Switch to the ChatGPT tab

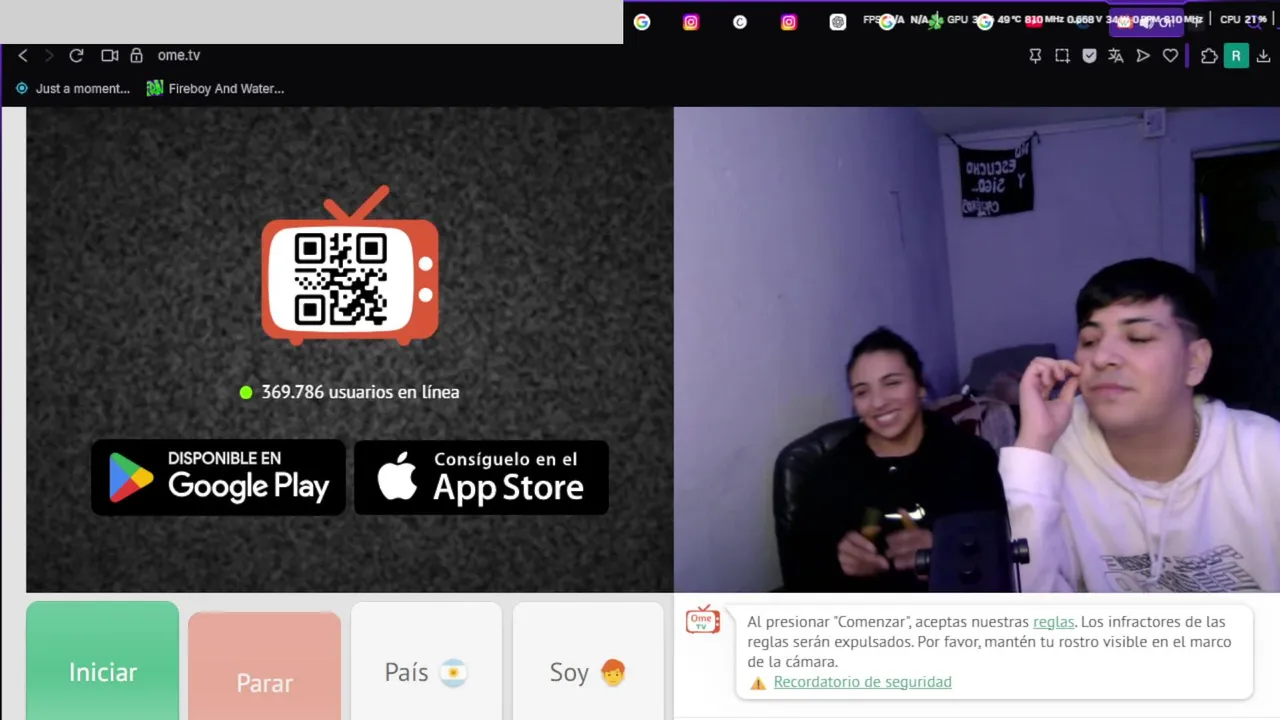[838, 22]
